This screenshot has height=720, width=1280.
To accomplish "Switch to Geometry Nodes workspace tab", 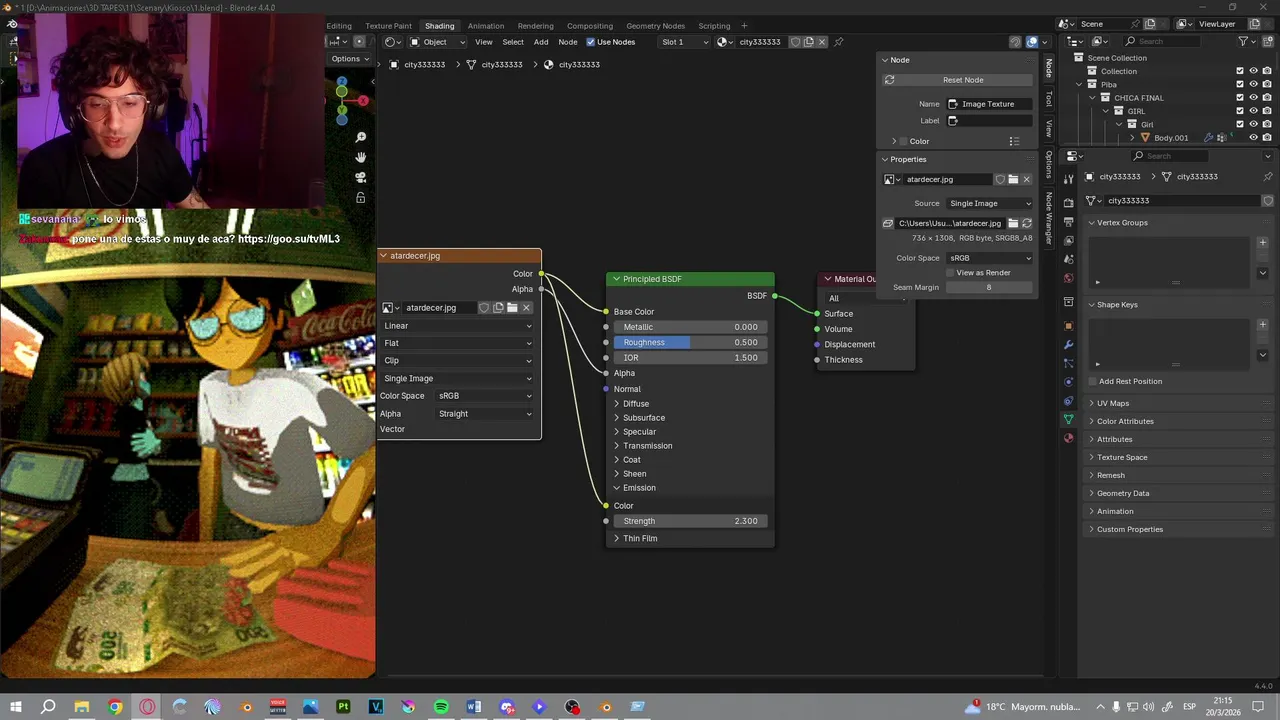I will click(655, 26).
